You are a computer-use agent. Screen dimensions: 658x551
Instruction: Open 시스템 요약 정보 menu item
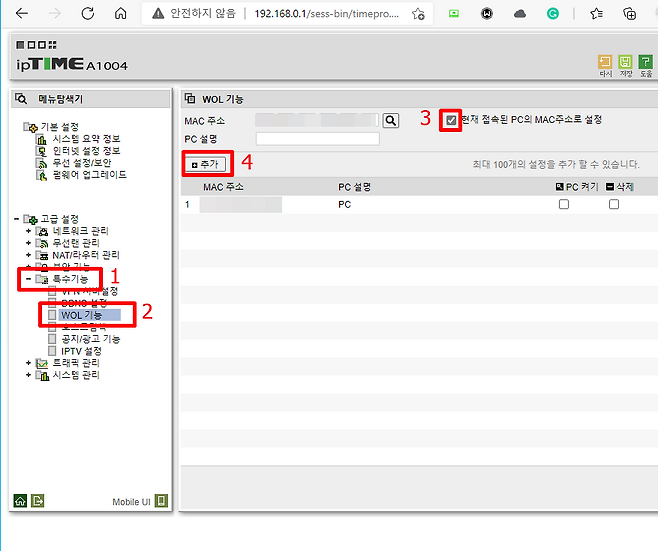point(86,139)
